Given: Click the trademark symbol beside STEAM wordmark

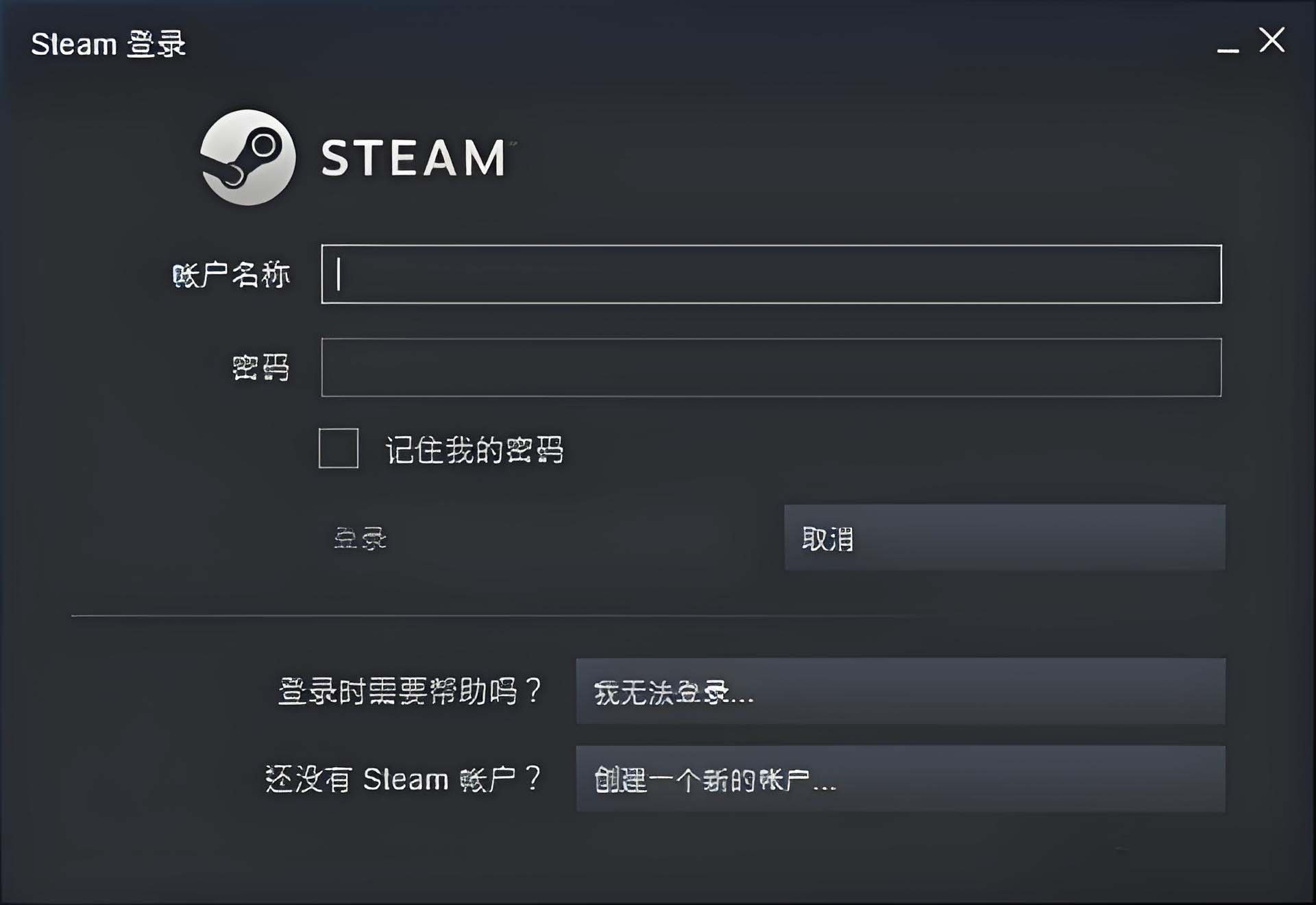Looking at the screenshot, I should pos(513,143).
